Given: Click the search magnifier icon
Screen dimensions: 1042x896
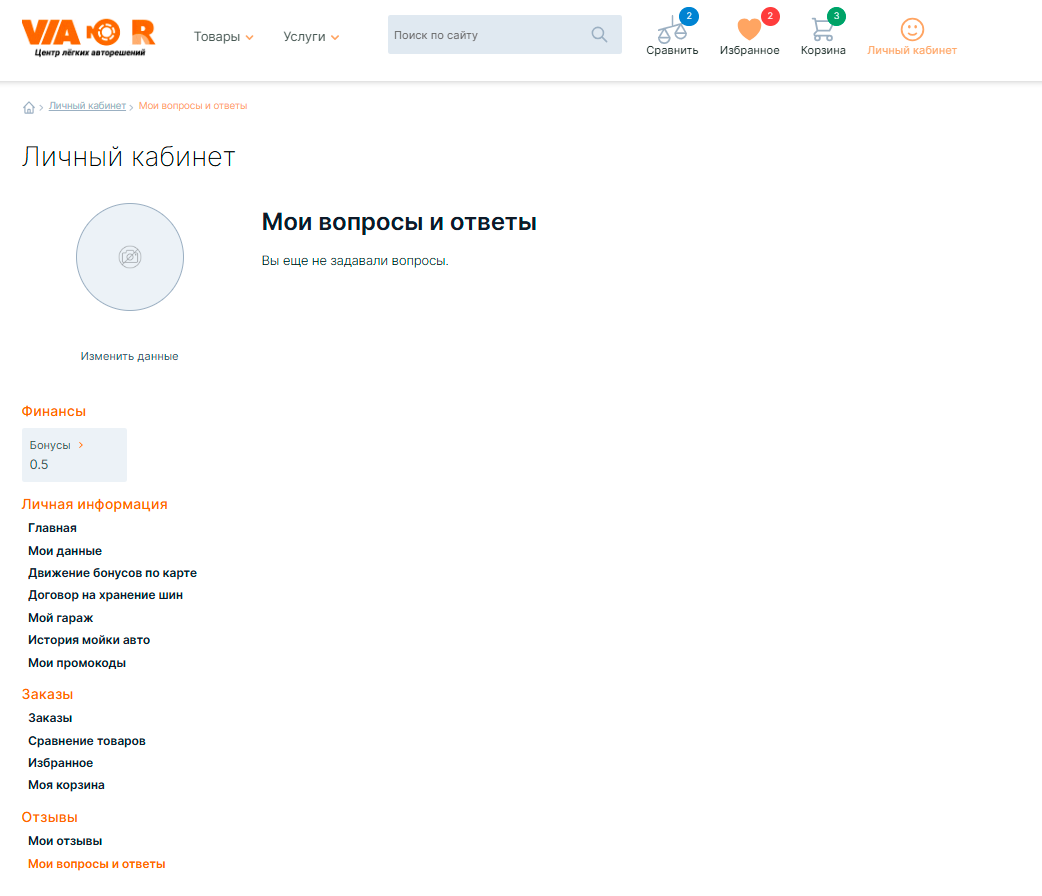Looking at the screenshot, I should [x=599, y=35].
